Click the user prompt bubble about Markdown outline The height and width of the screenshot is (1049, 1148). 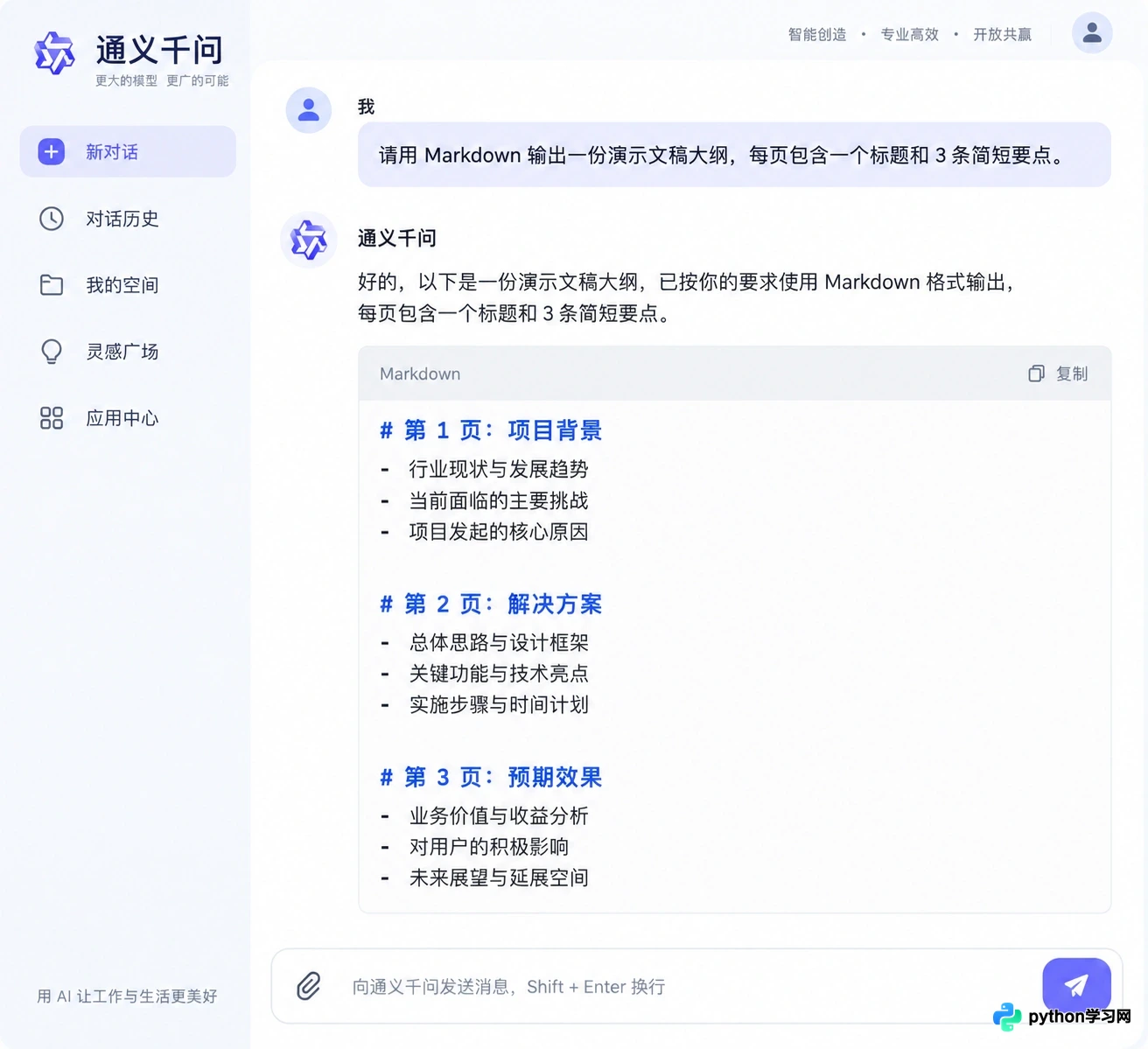734,155
